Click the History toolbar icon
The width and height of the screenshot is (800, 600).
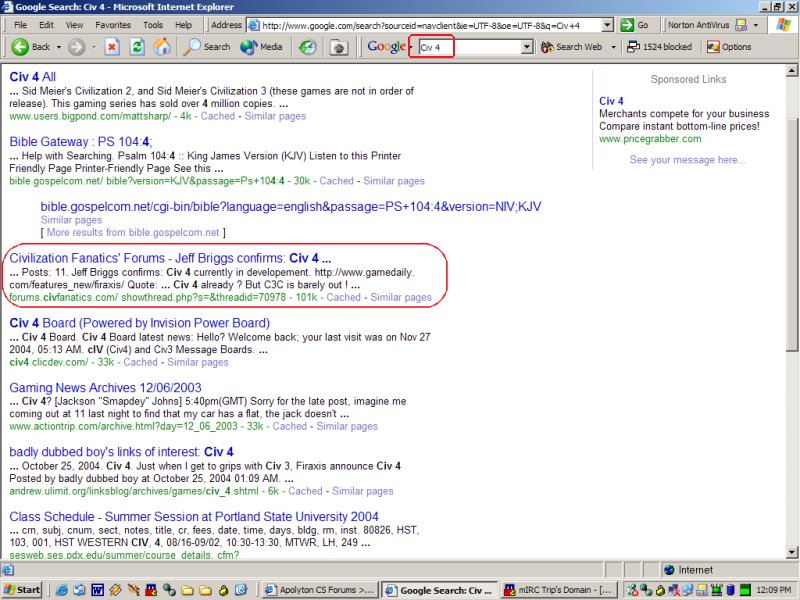(308, 47)
